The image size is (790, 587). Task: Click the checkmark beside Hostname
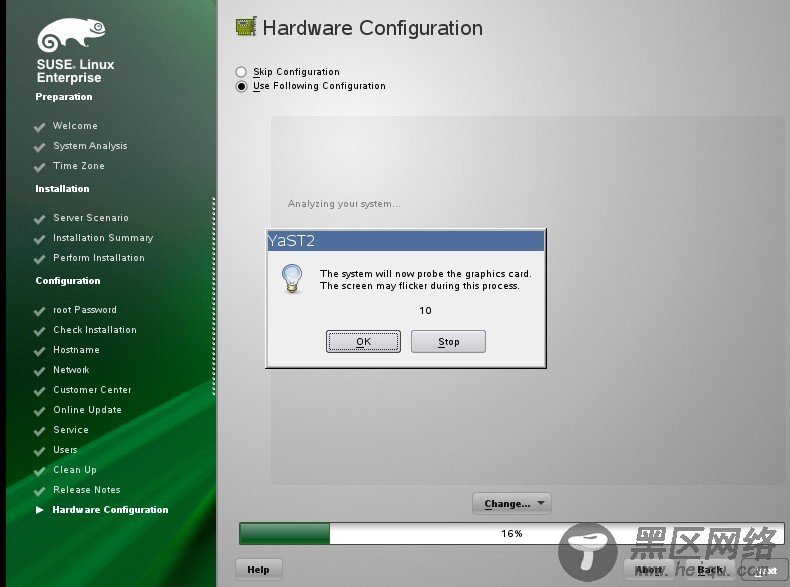pyautogui.click(x=39, y=351)
